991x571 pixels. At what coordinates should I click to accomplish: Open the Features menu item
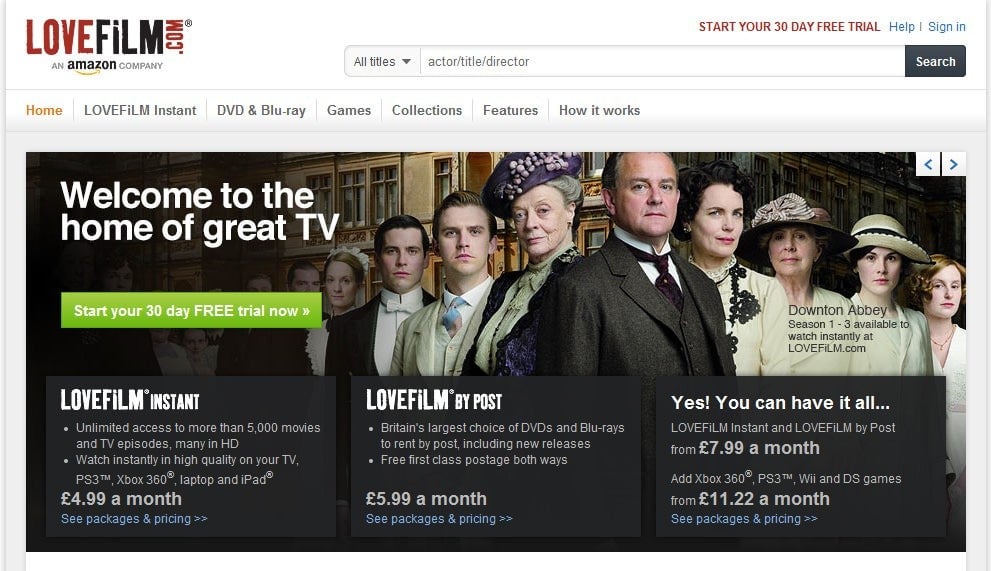click(511, 111)
